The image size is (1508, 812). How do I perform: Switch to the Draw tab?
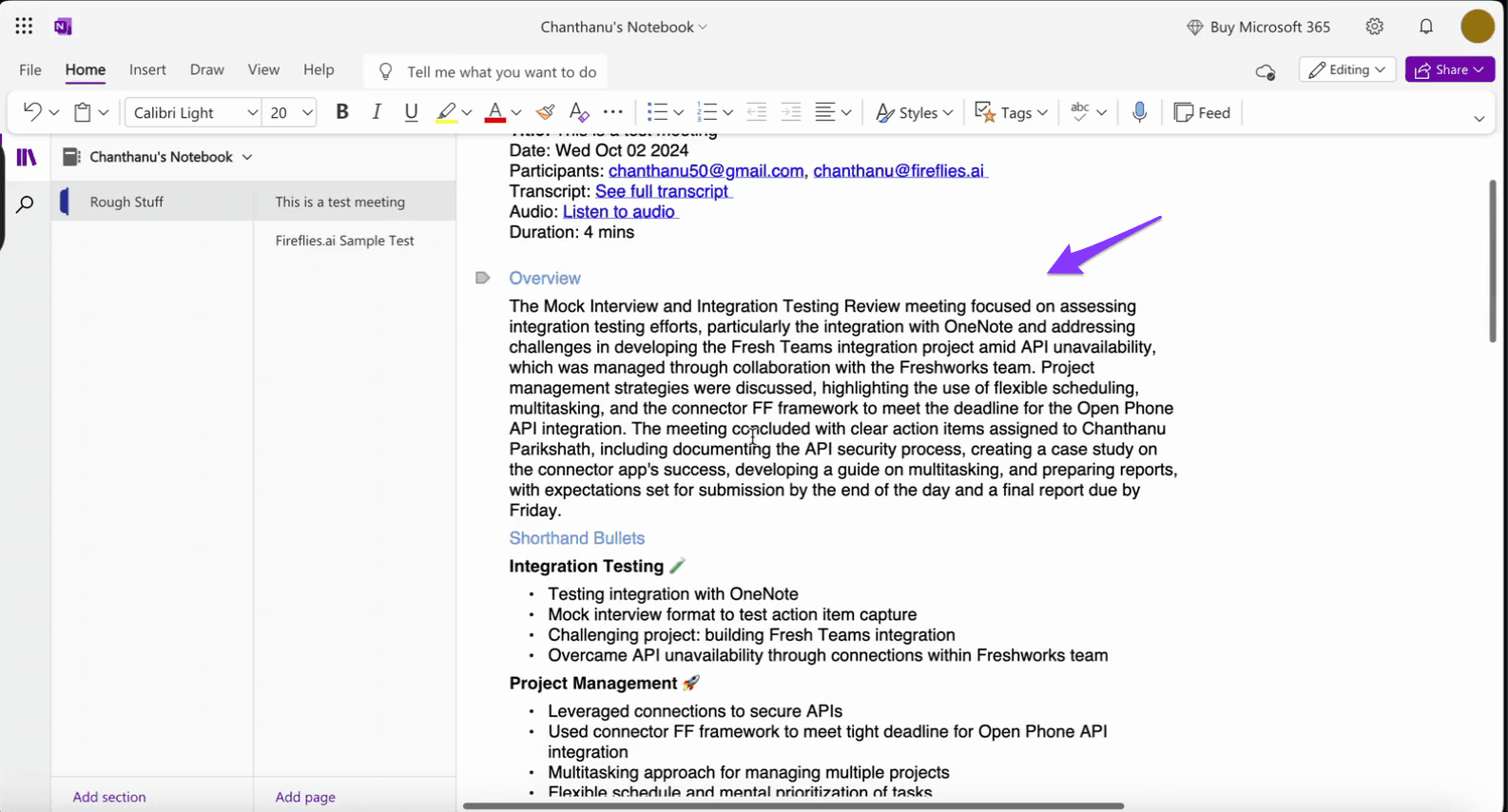[x=206, y=69]
